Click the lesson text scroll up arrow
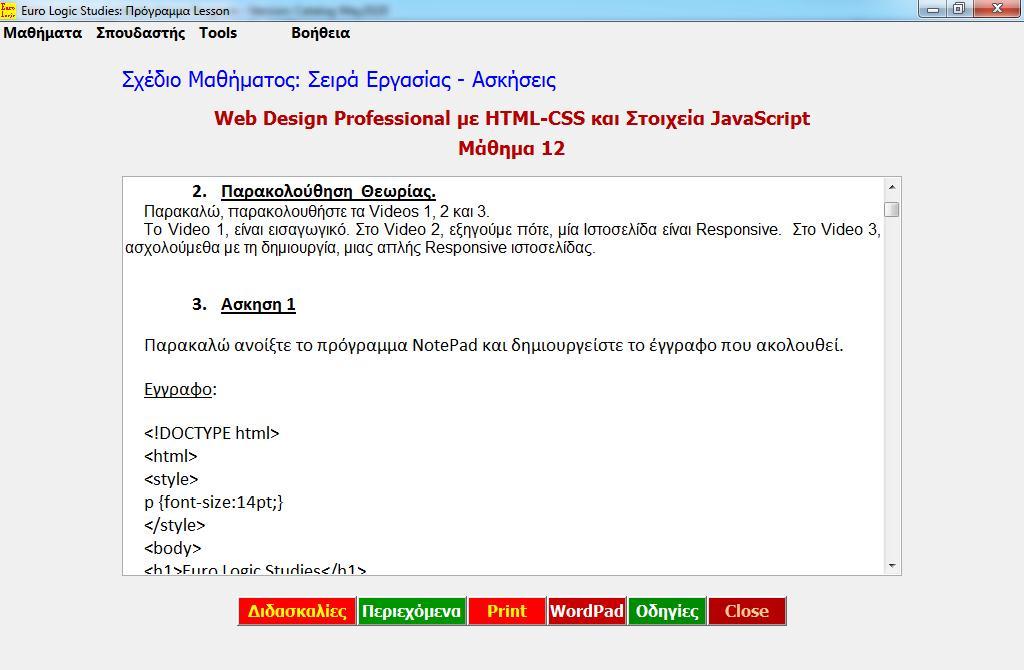 [x=892, y=187]
